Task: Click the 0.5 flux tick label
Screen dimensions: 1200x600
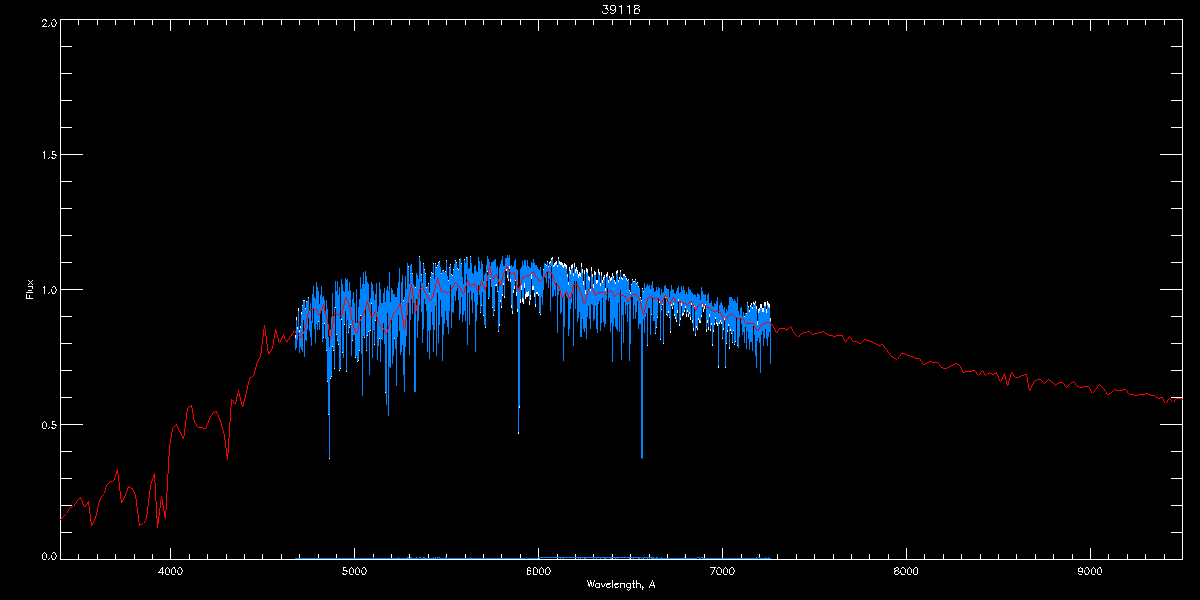Action: point(48,424)
